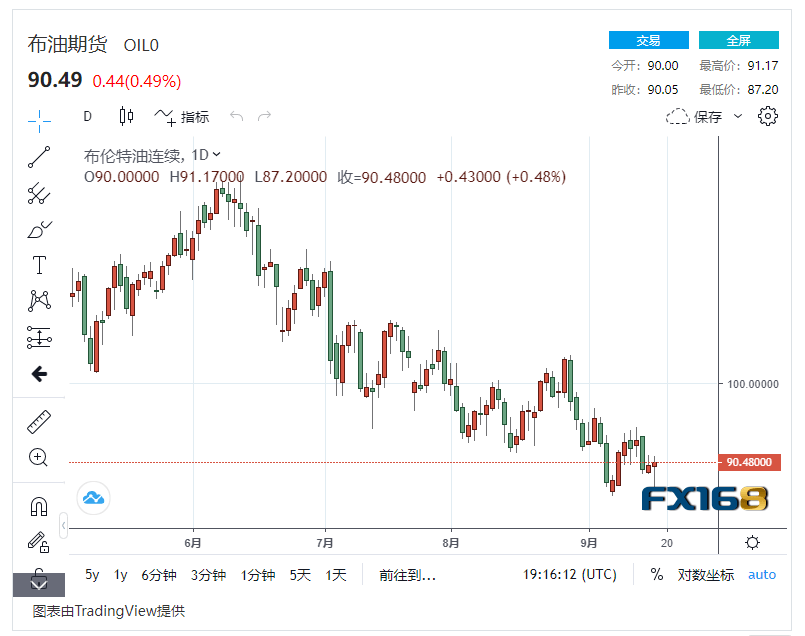Screen dimensions: 805x636
Task: Click the 6月 time axis label
Action: pyautogui.click(x=193, y=543)
